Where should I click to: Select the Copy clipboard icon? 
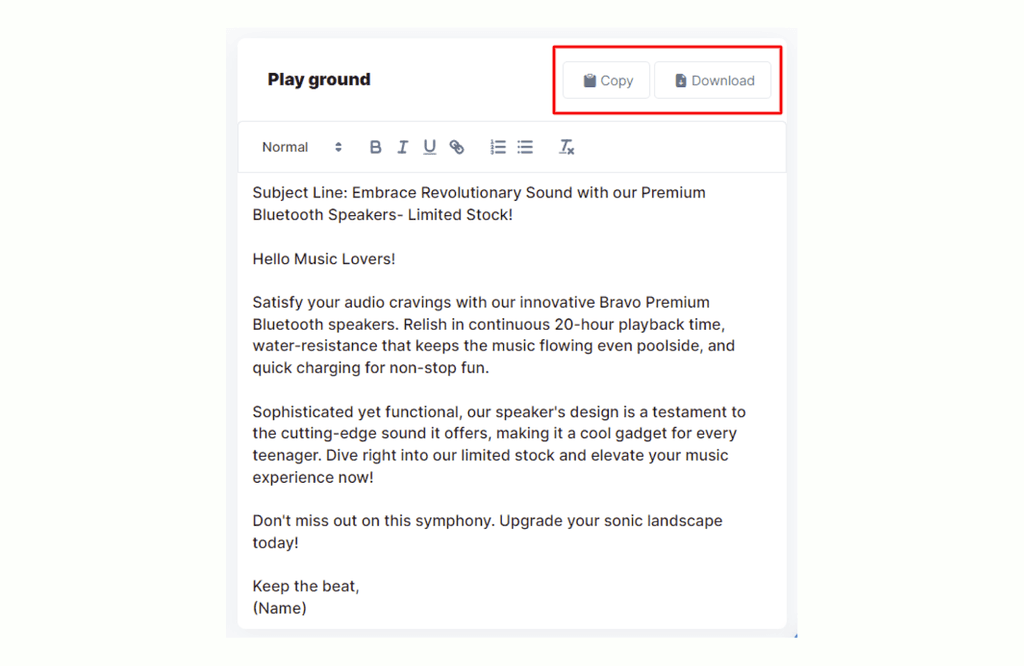pos(589,80)
